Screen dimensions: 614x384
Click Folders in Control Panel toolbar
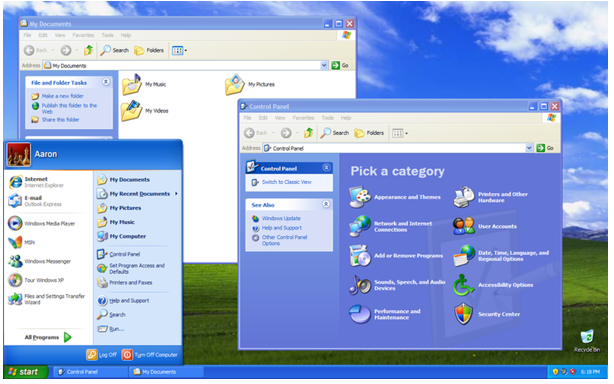coord(369,133)
